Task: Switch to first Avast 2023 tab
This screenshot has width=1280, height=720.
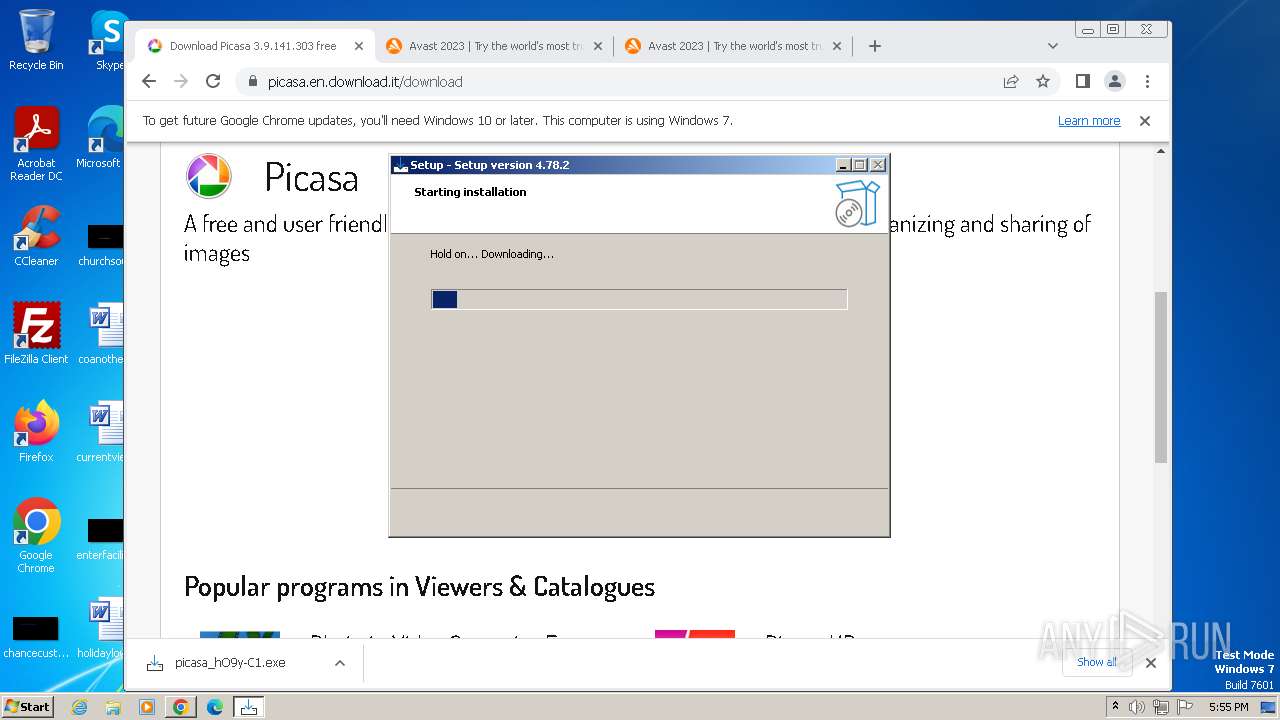Action: click(x=495, y=46)
